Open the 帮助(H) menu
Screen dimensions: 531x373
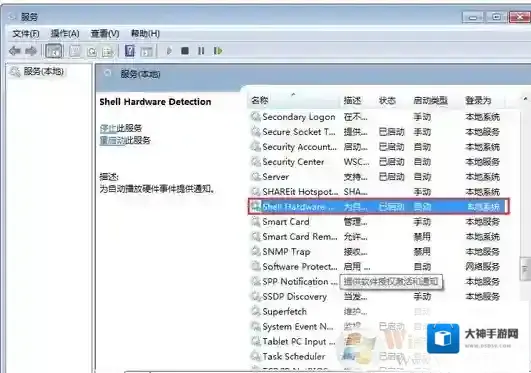pyautogui.click(x=145, y=34)
